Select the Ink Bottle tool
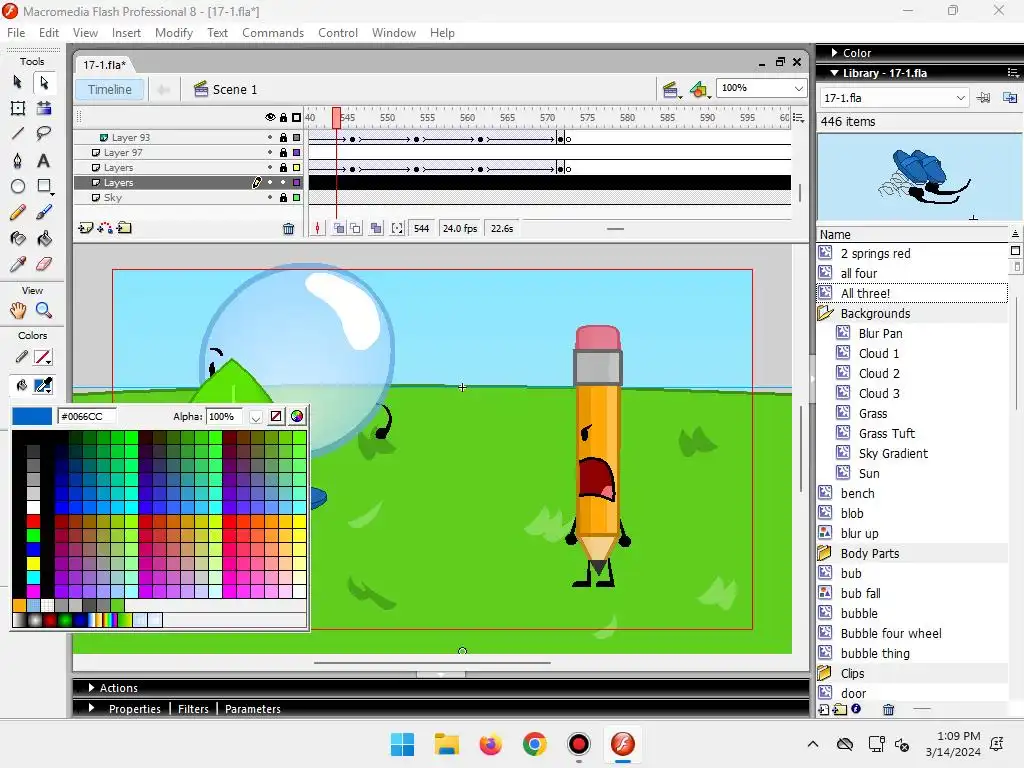This screenshot has height=768, width=1024. [18, 238]
